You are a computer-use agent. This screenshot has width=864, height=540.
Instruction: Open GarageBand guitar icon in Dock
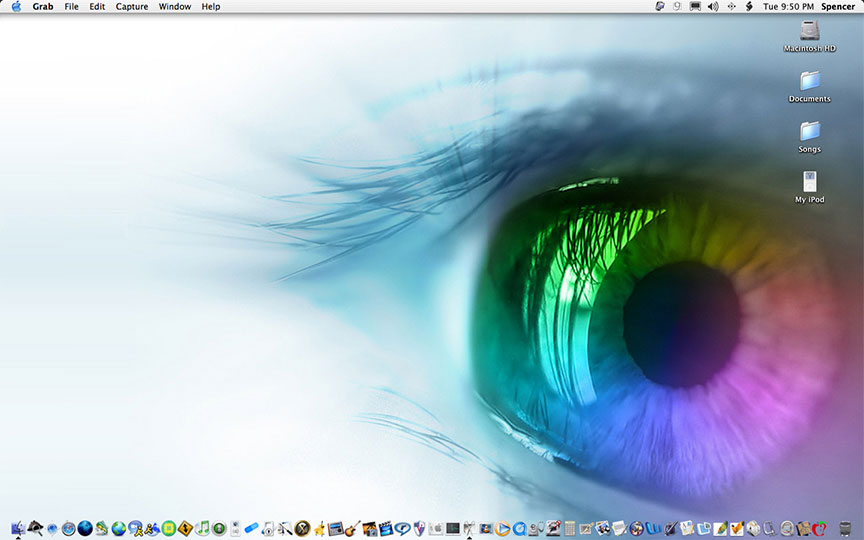353,529
